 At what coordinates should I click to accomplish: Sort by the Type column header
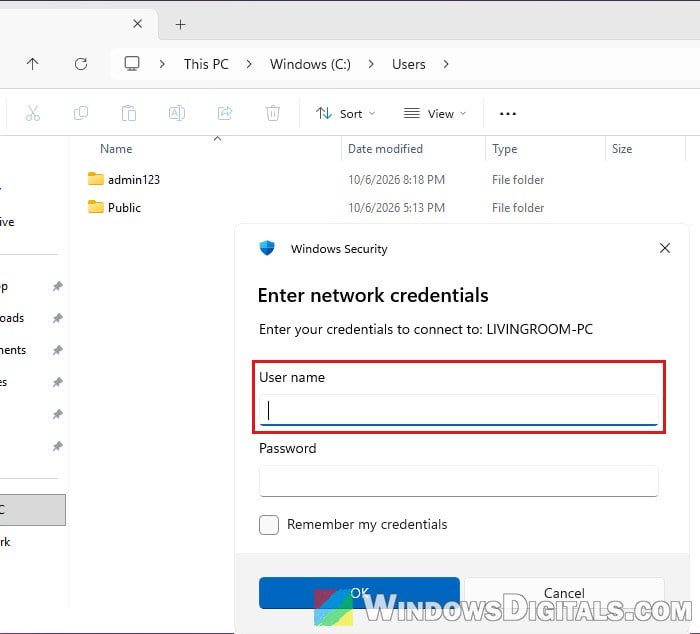[x=504, y=149]
